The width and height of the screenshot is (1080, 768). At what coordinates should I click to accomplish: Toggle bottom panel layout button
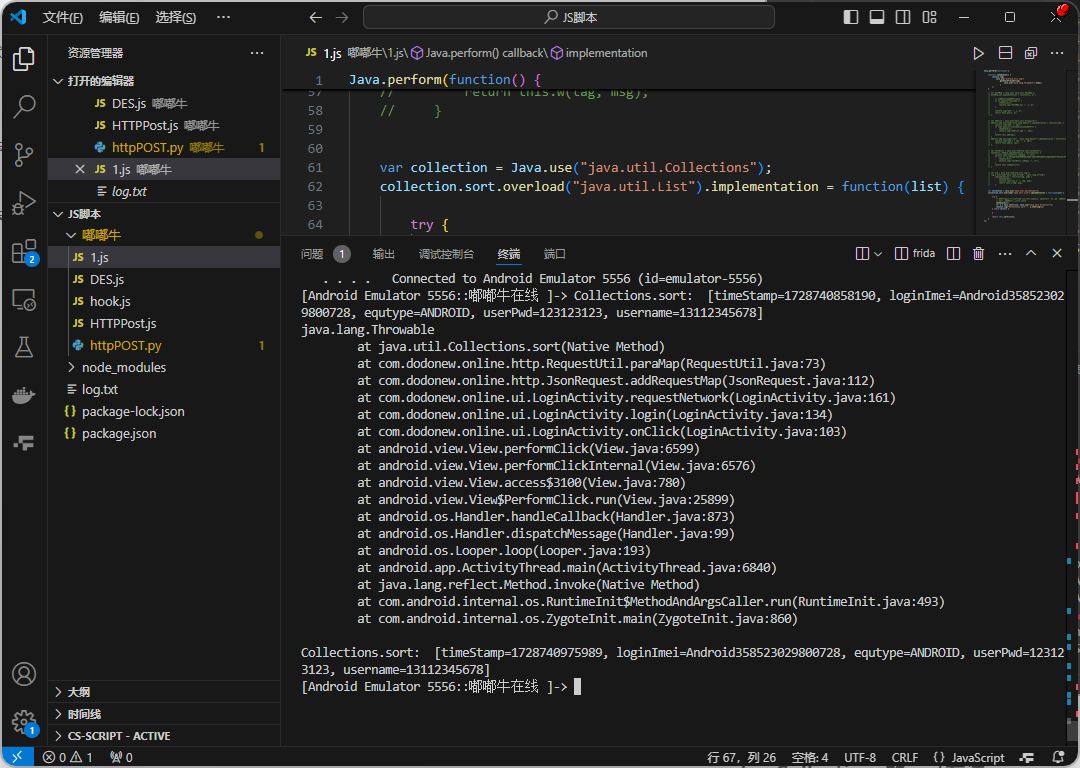point(877,17)
